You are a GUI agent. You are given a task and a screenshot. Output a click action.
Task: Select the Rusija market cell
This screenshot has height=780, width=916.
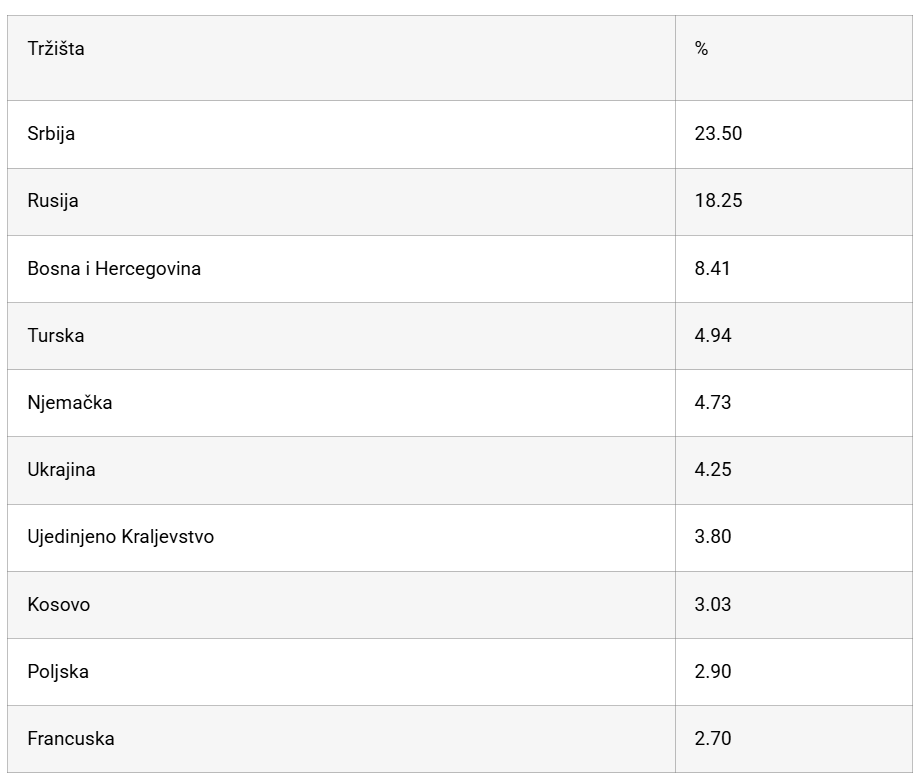click(x=341, y=202)
